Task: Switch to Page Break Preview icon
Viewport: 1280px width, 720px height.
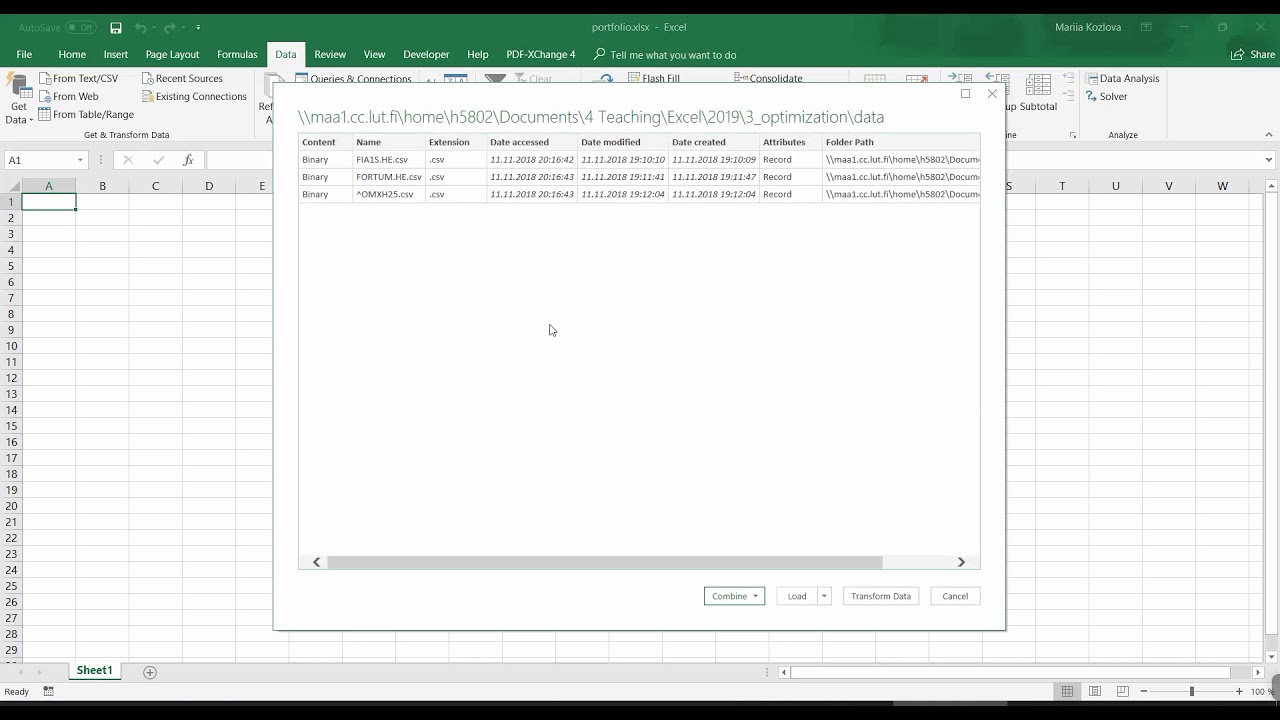Action: tap(1122, 691)
